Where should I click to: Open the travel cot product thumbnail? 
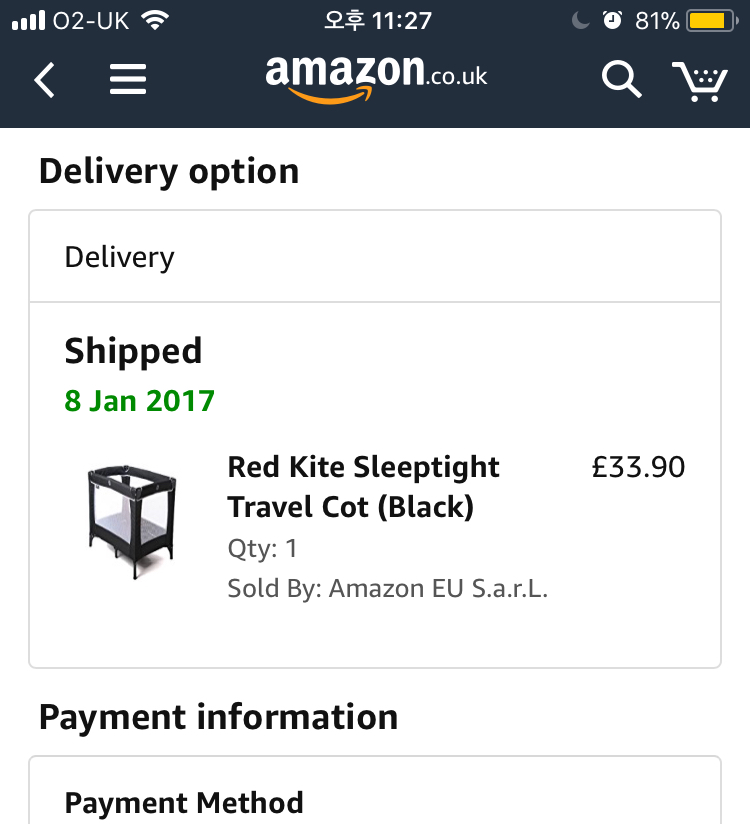132,521
